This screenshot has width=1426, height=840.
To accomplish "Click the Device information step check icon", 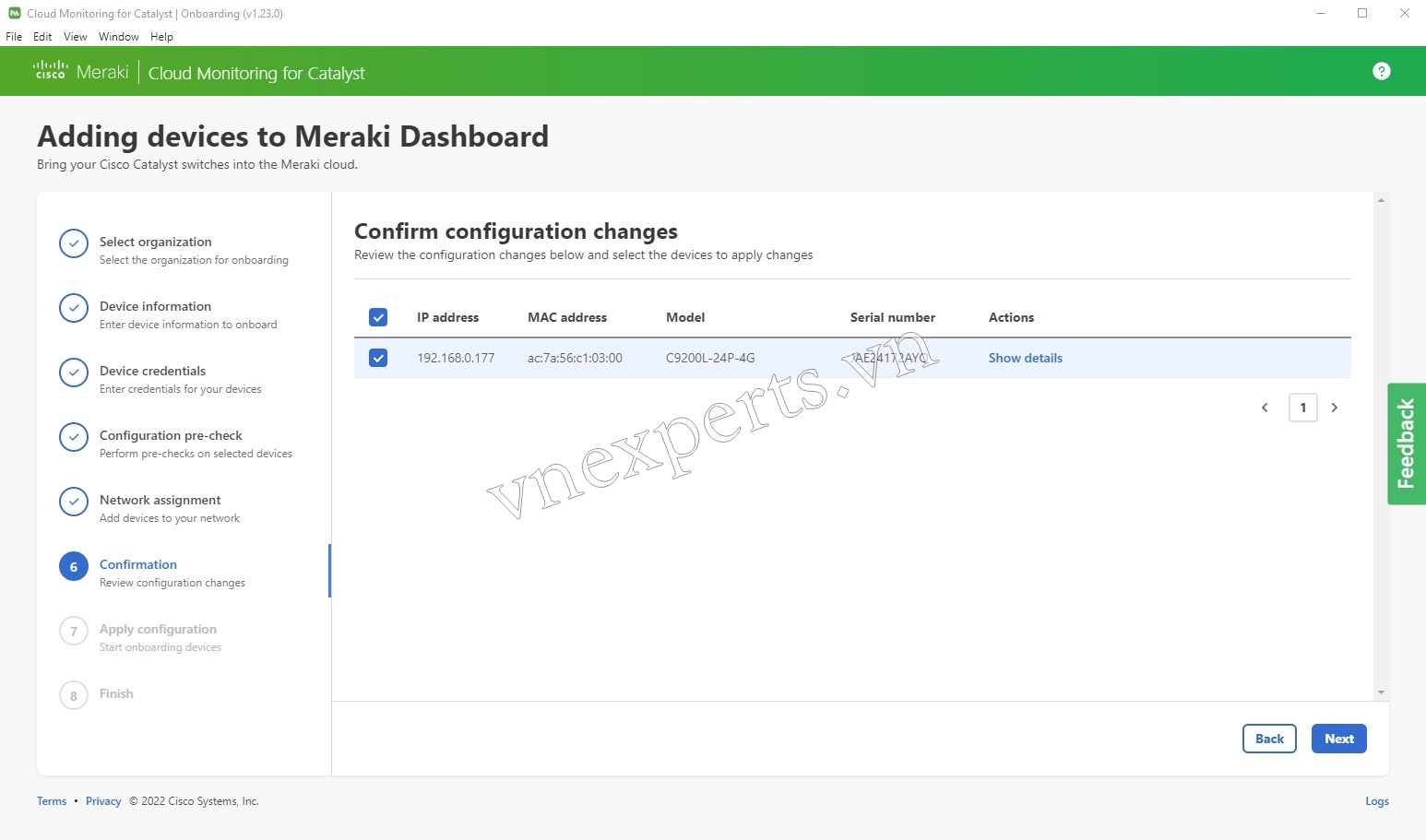I will [74, 308].
